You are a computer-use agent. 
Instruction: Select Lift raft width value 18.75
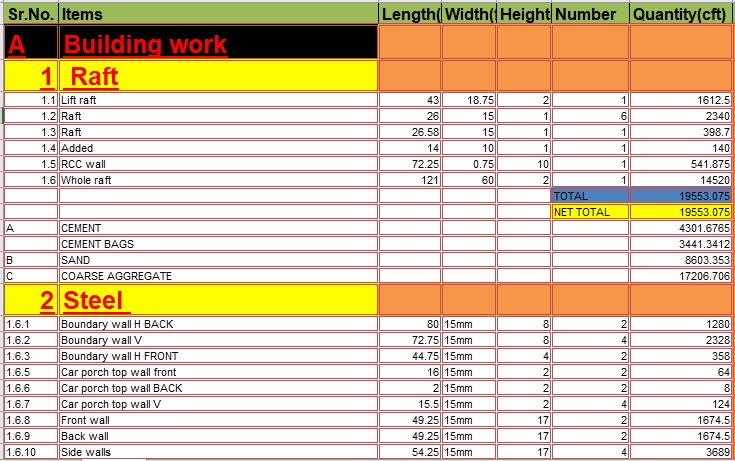tap(469, 100)
